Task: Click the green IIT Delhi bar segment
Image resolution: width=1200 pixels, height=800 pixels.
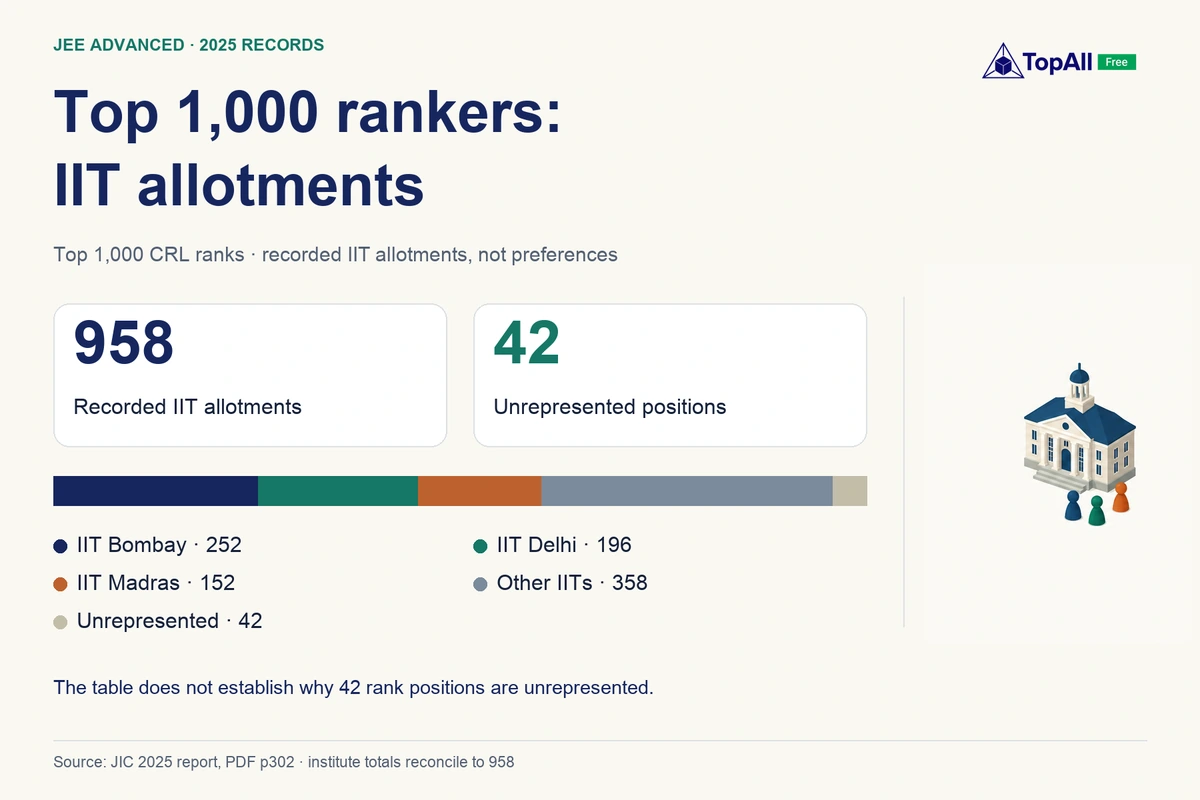Action: pos(338,491)
